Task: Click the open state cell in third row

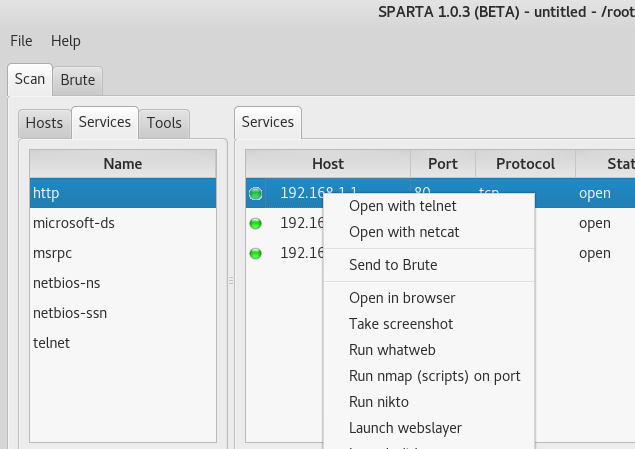Action: (x=605, y=253)
